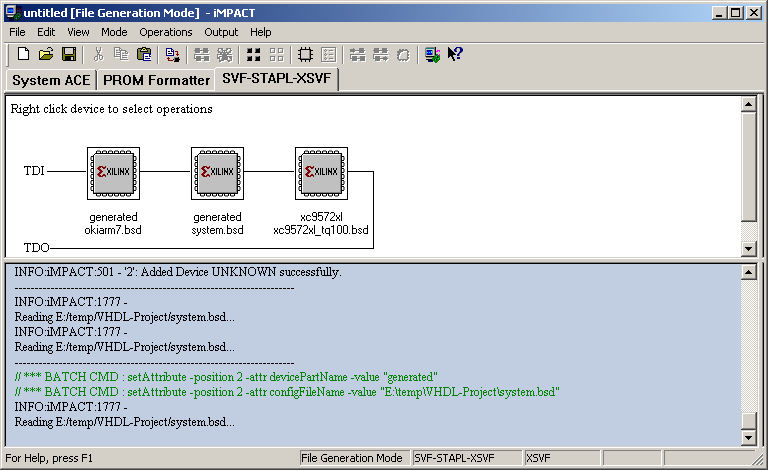The width and height of the screenshot is (768, 470).
Task: Open the Mode menu
Action: point(114,32)
